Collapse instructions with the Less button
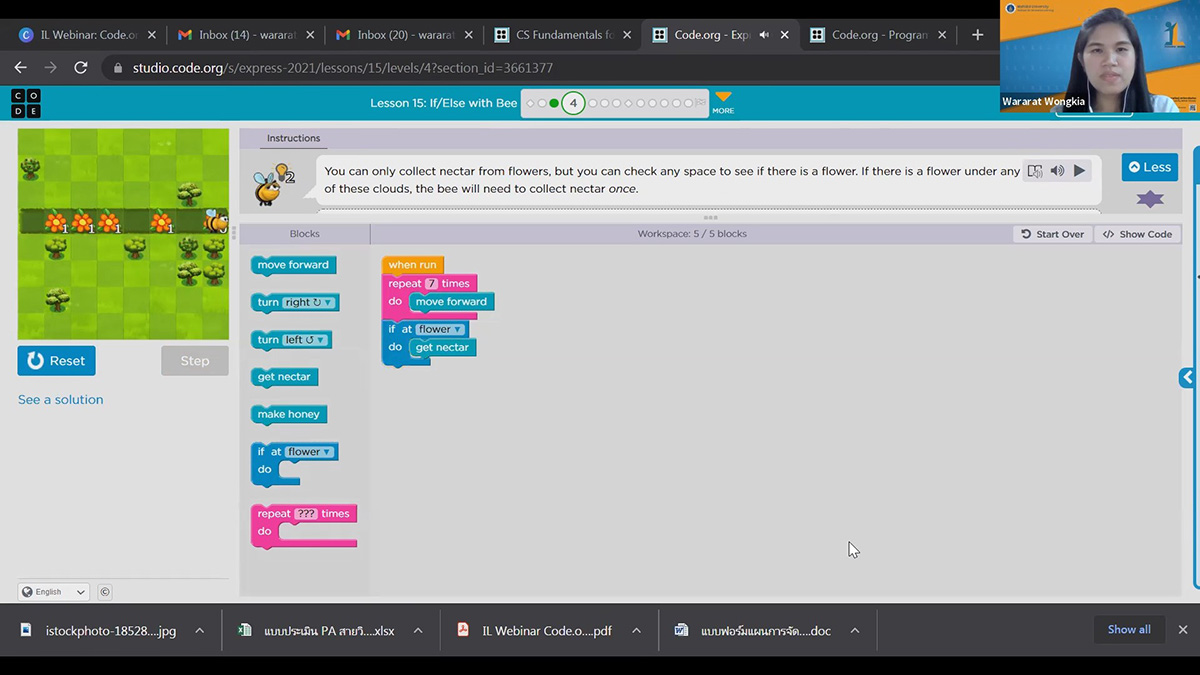 pos(1149,167)
